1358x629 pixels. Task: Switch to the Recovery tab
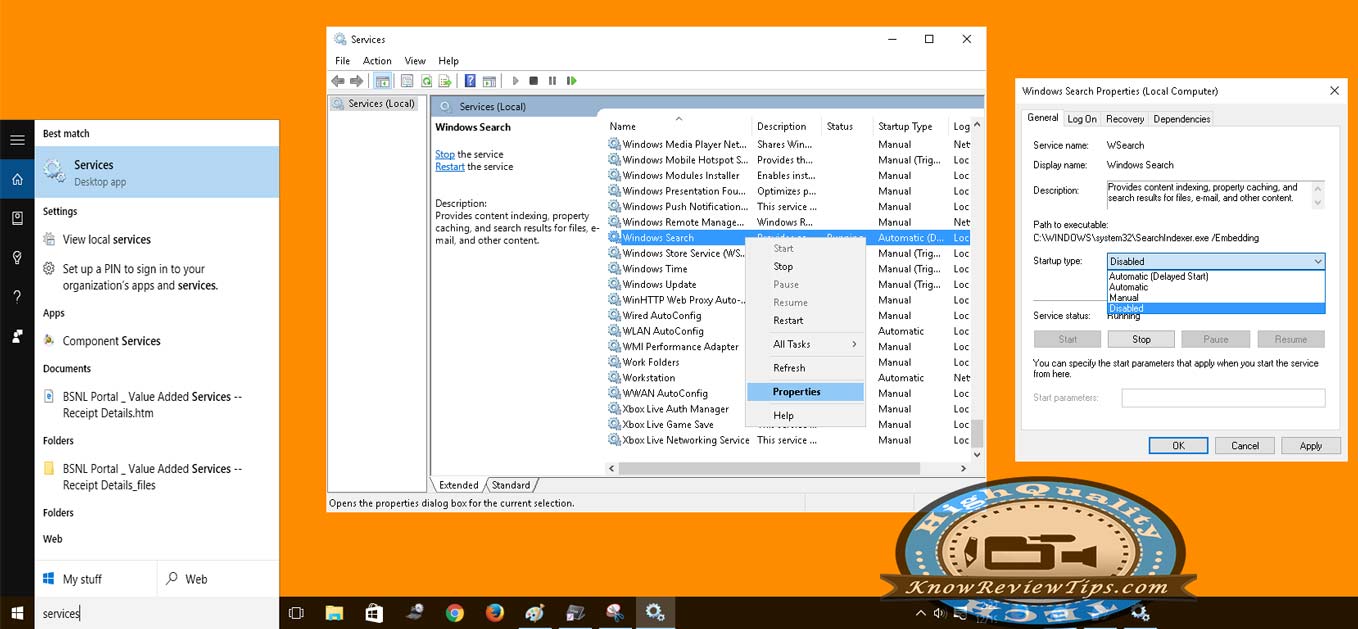coord(1124,118)
